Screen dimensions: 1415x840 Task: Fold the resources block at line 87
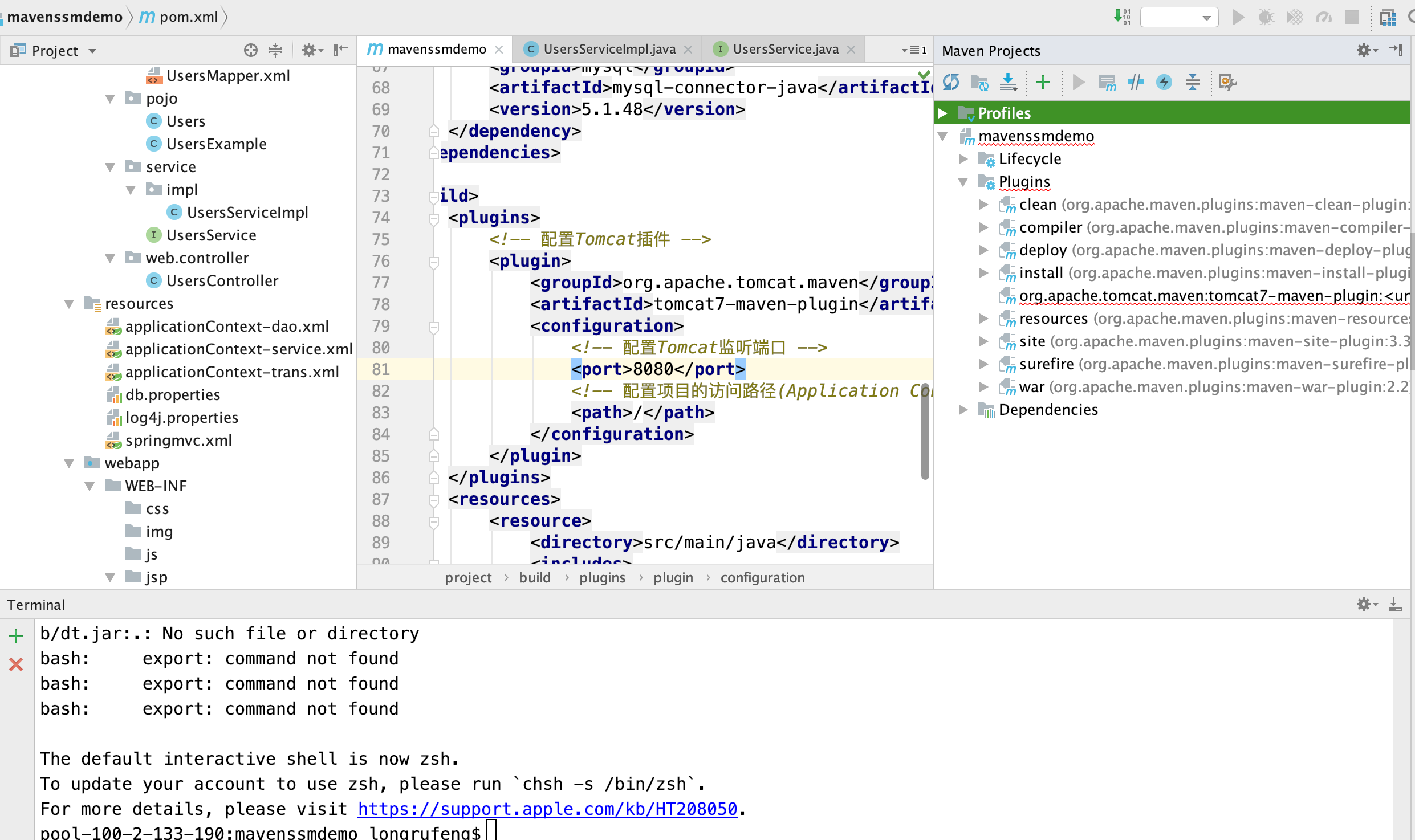click(x=434, y=500)
